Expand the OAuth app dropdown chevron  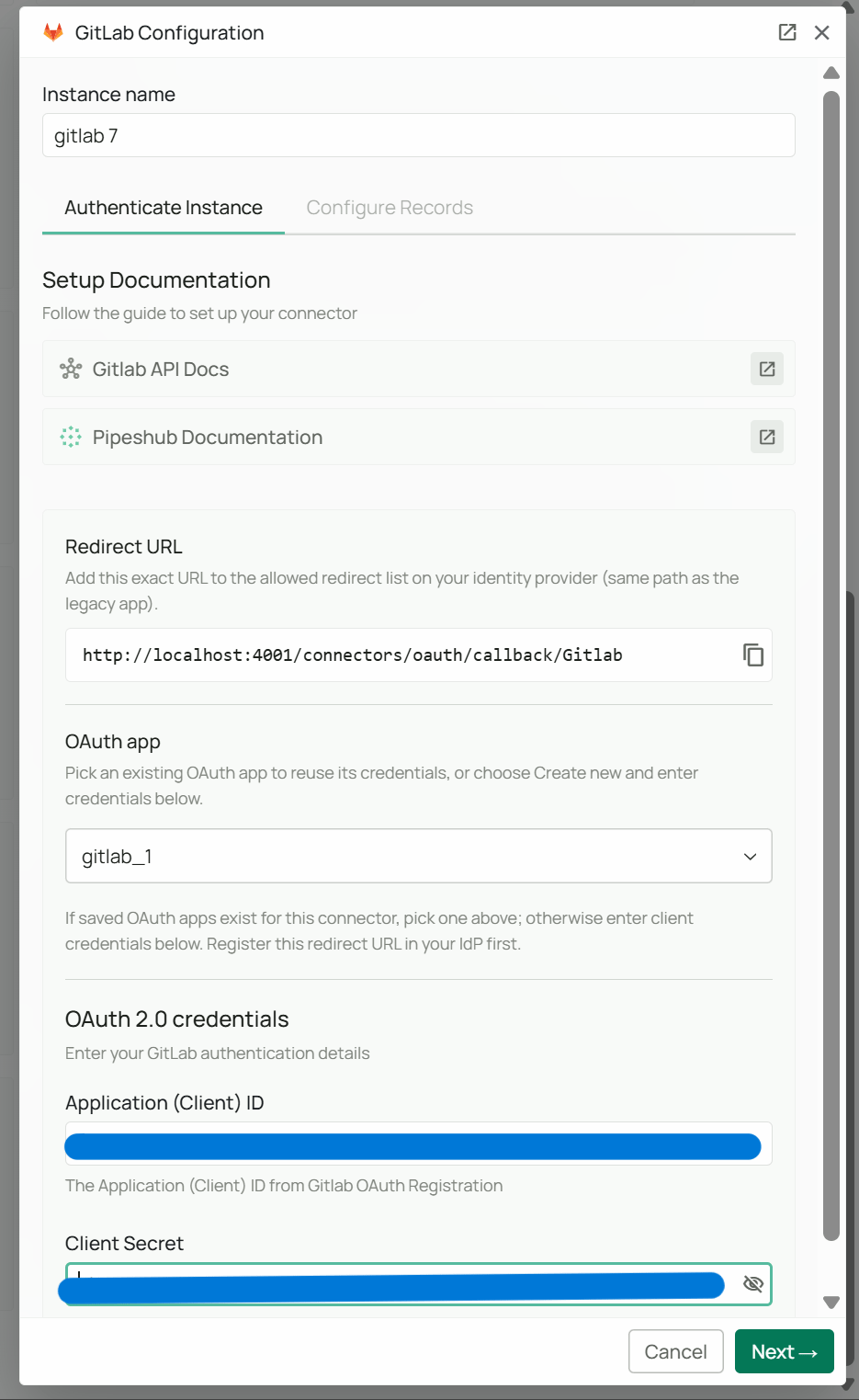tap(750, 857)
